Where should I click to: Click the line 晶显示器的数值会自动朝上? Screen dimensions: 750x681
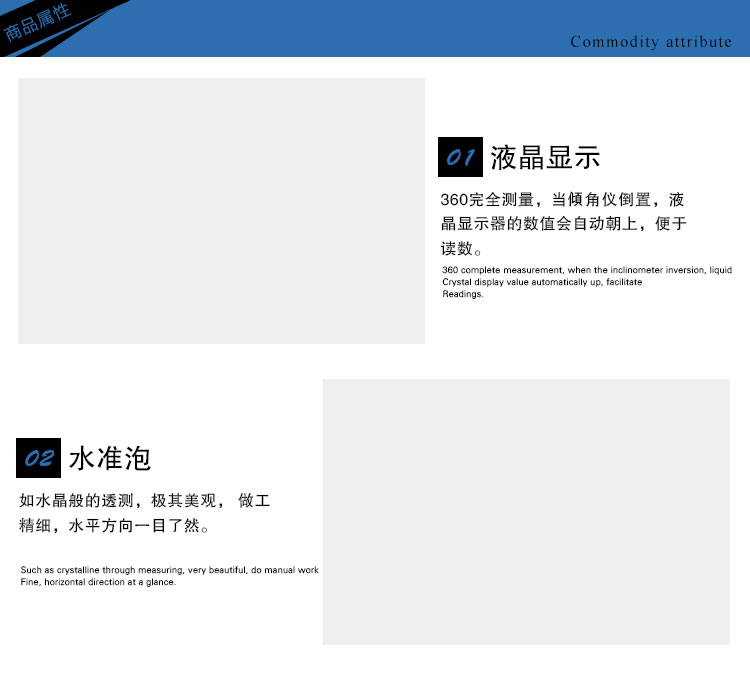click(563, 223)
